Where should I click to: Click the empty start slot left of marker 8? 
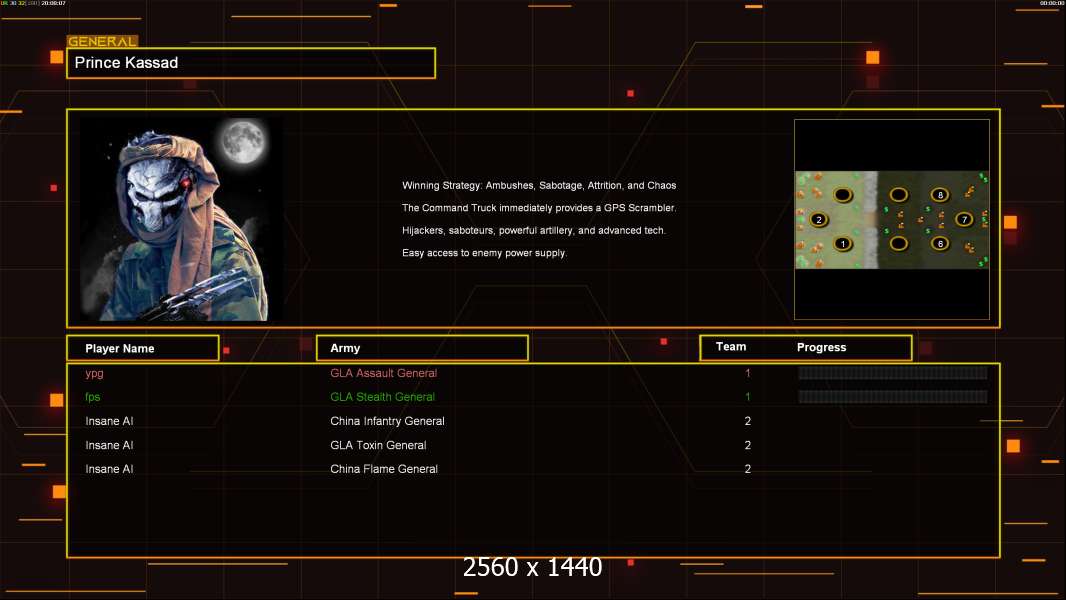(899, 195)
